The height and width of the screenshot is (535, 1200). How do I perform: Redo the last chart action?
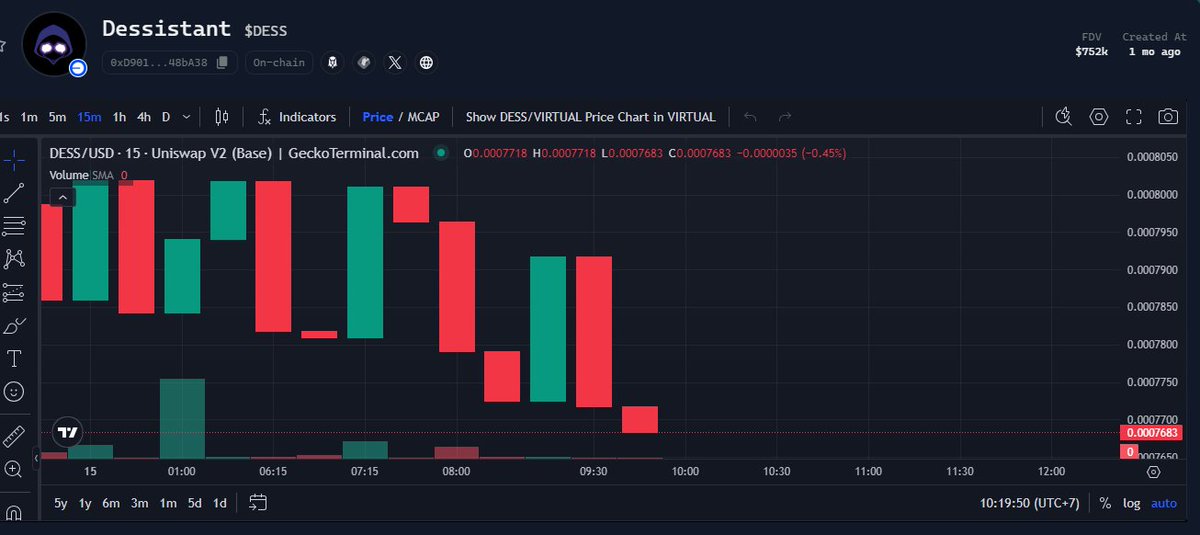[x=785, y=117]
